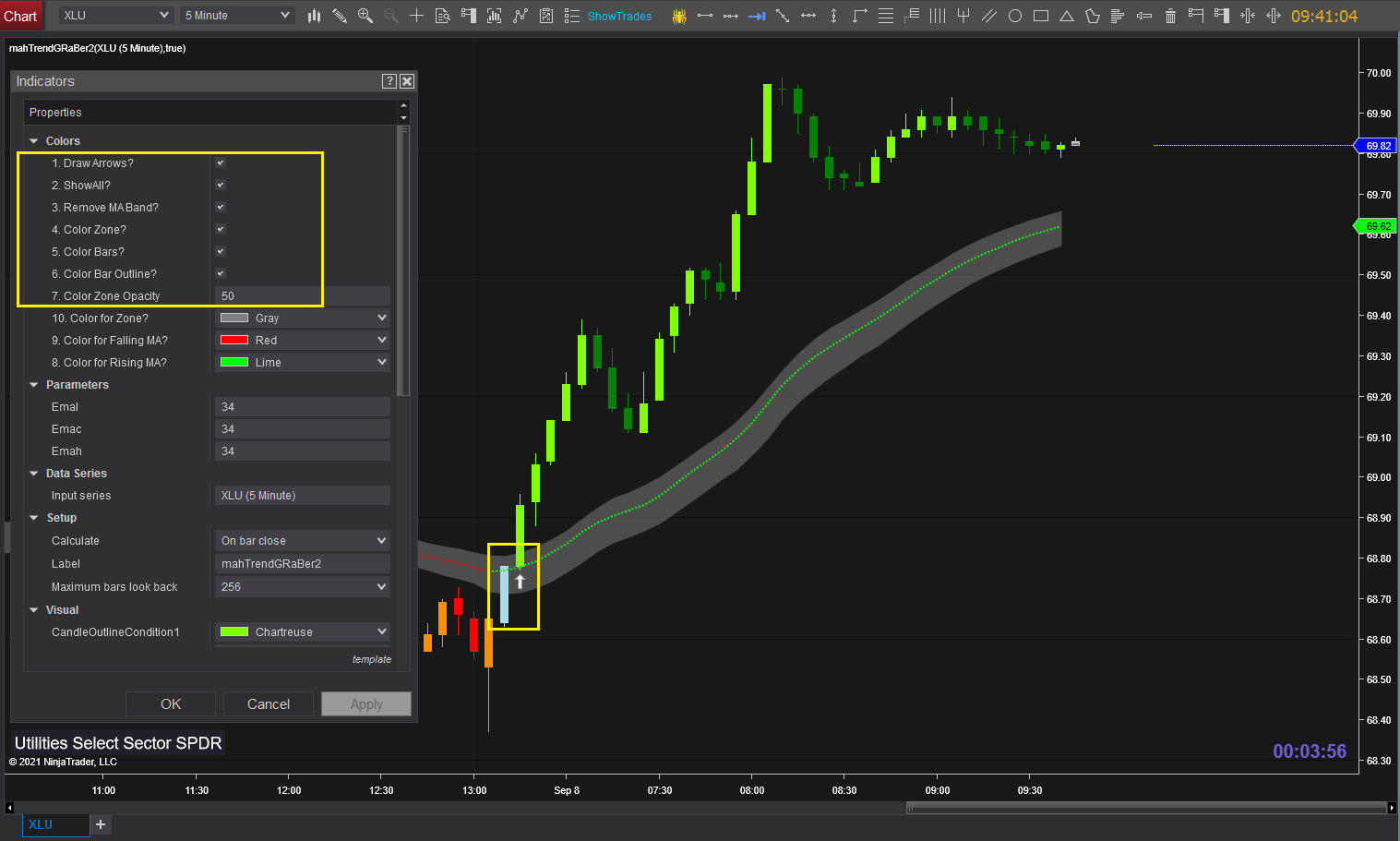Click the Lime rising MA swatch
Screen dimensions: 1400x841
[x=234, y=363]
